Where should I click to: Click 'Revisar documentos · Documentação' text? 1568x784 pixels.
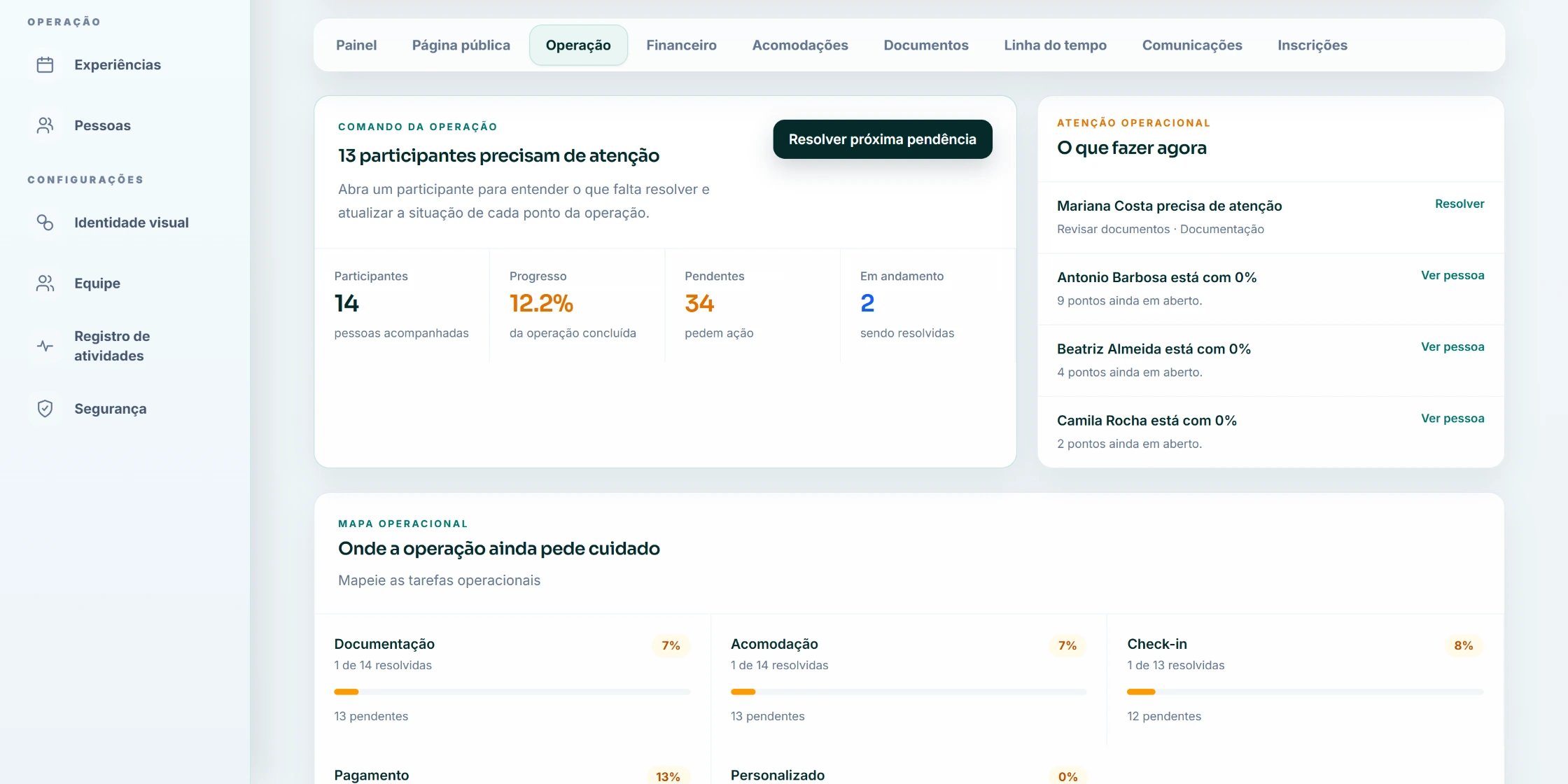click(x=1161, y=229)
